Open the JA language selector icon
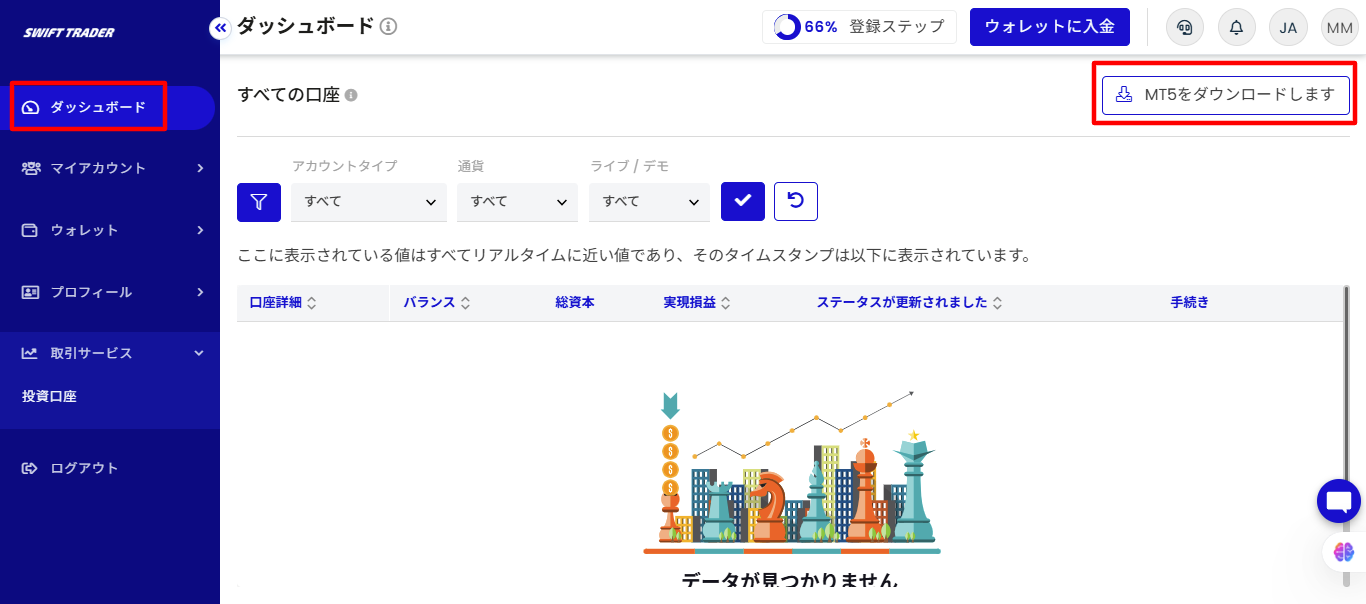Viewport: 1366px width, 604px height. click(x=1288, y=27)
